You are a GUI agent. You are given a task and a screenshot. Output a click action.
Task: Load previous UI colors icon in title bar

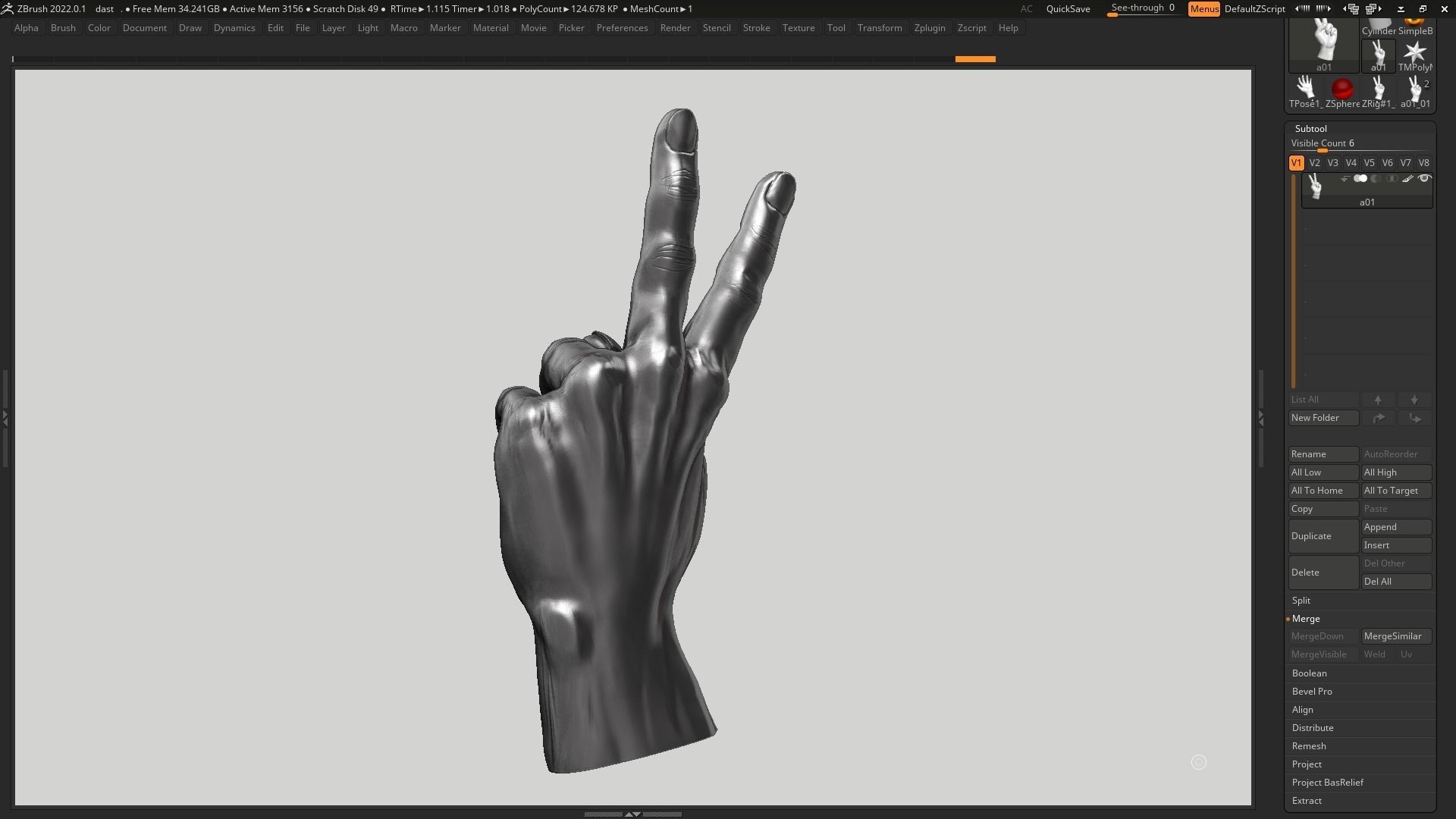1303,9
